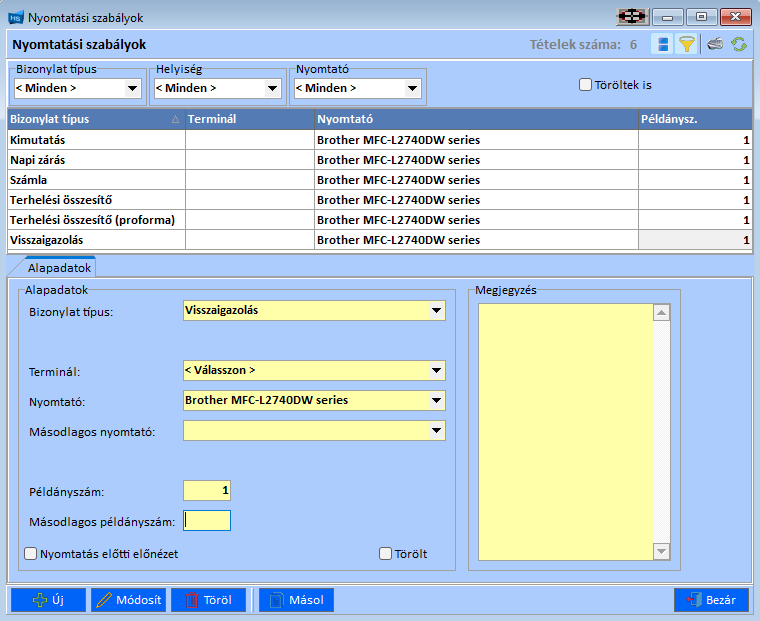Close the window with Bezár button
This screenshot has width=760, height=621.
click(x=711, y=600)
